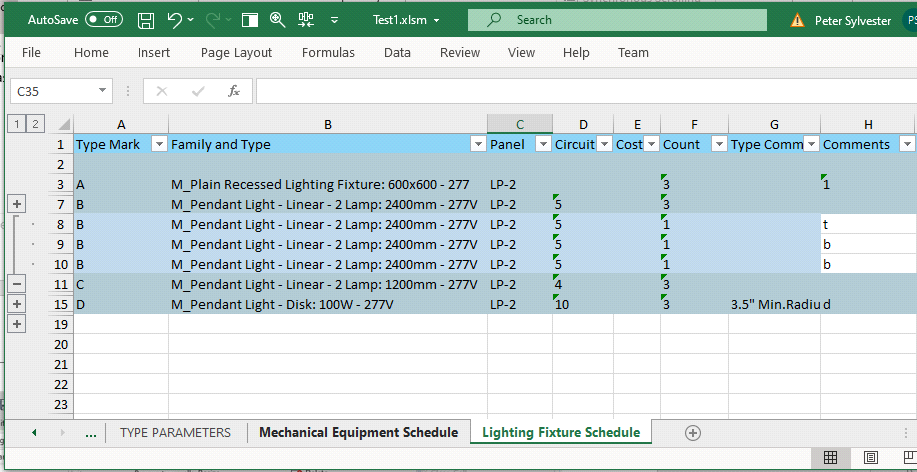Open the Page Layout ribbon tab
This screenshot has width=917, height=472.
236,53
